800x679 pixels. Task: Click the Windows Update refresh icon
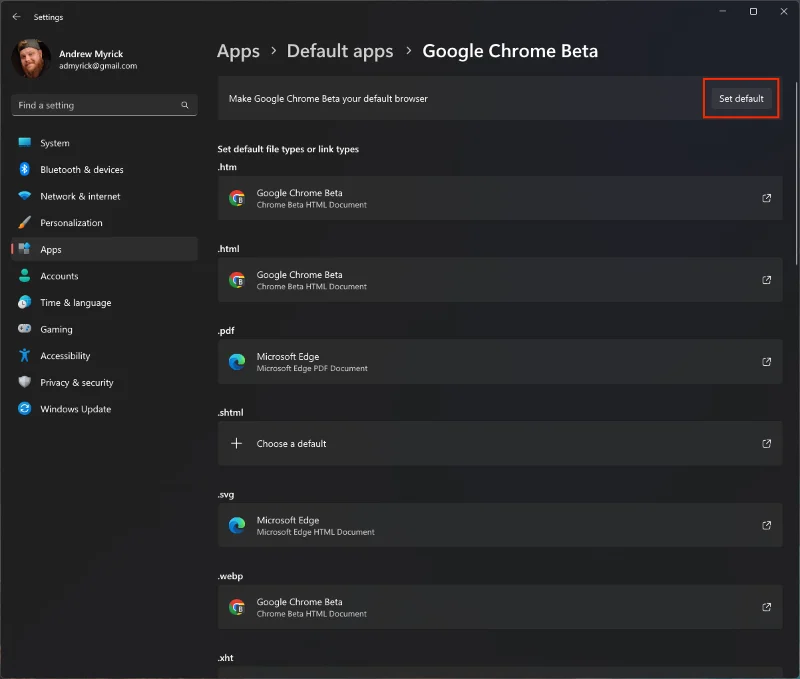point(24,408)
